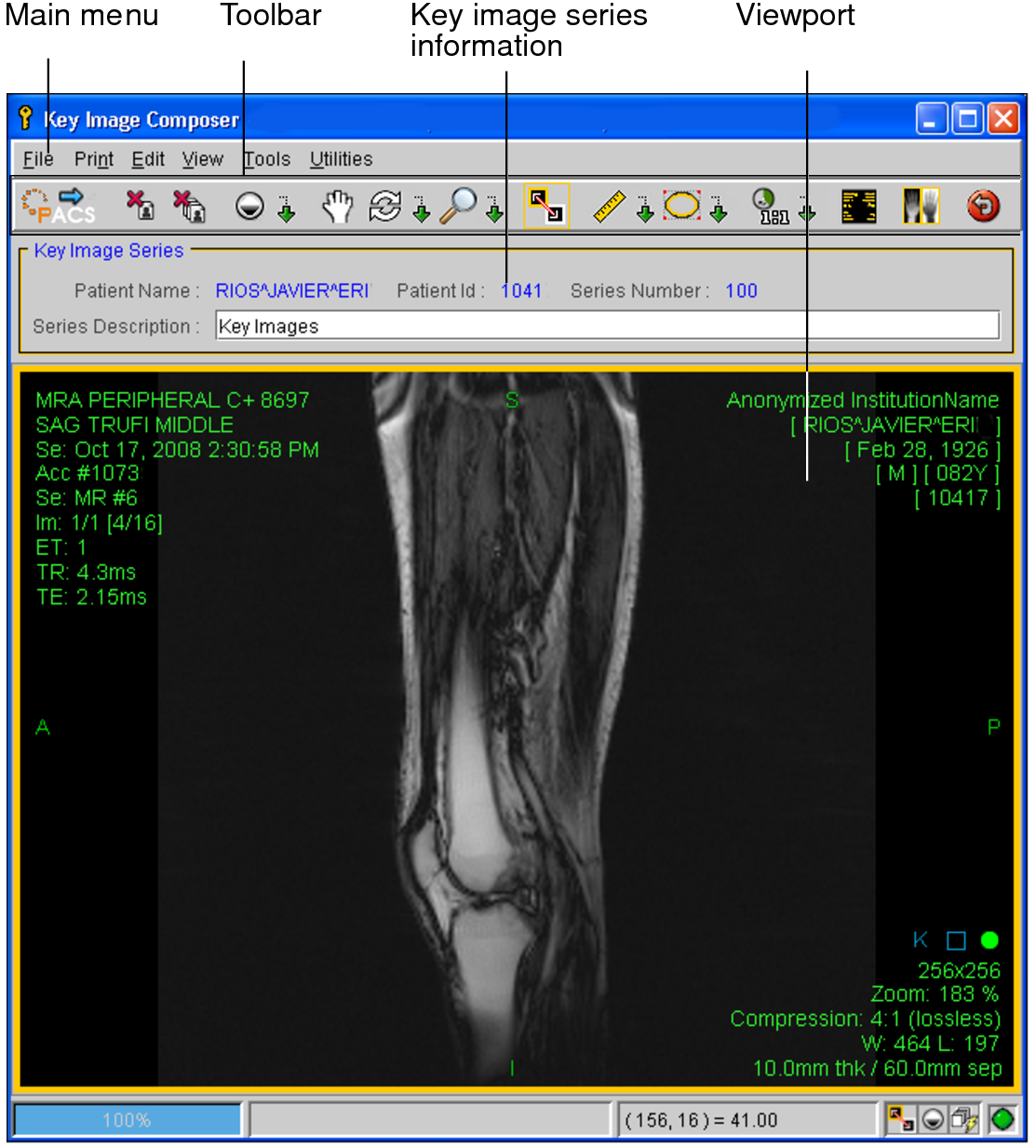Open the Tools menu
This screenshot has width=1036, height=1148.
coord(267,159)
